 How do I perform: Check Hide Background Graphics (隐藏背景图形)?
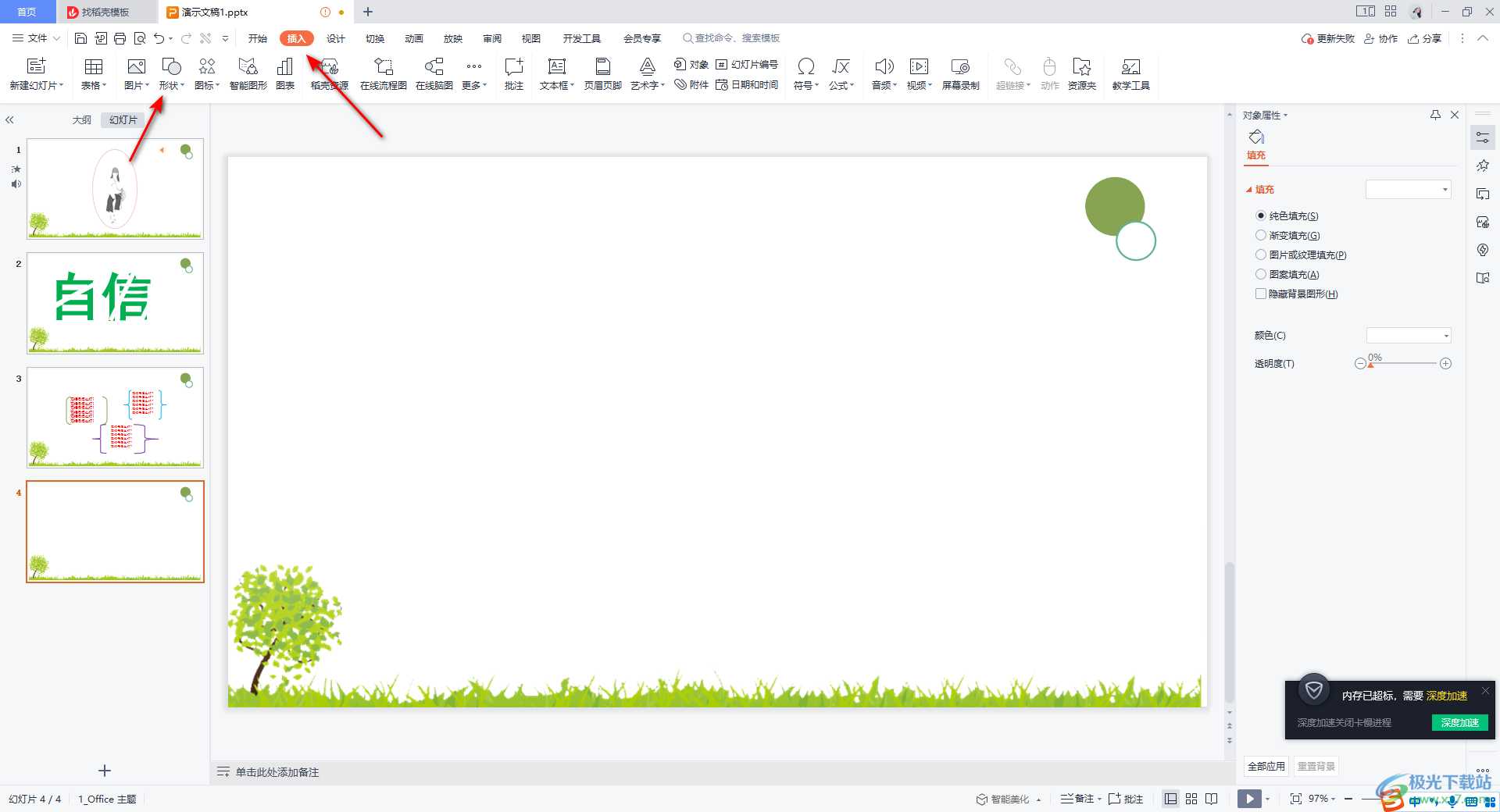[x=1261, y=294]
